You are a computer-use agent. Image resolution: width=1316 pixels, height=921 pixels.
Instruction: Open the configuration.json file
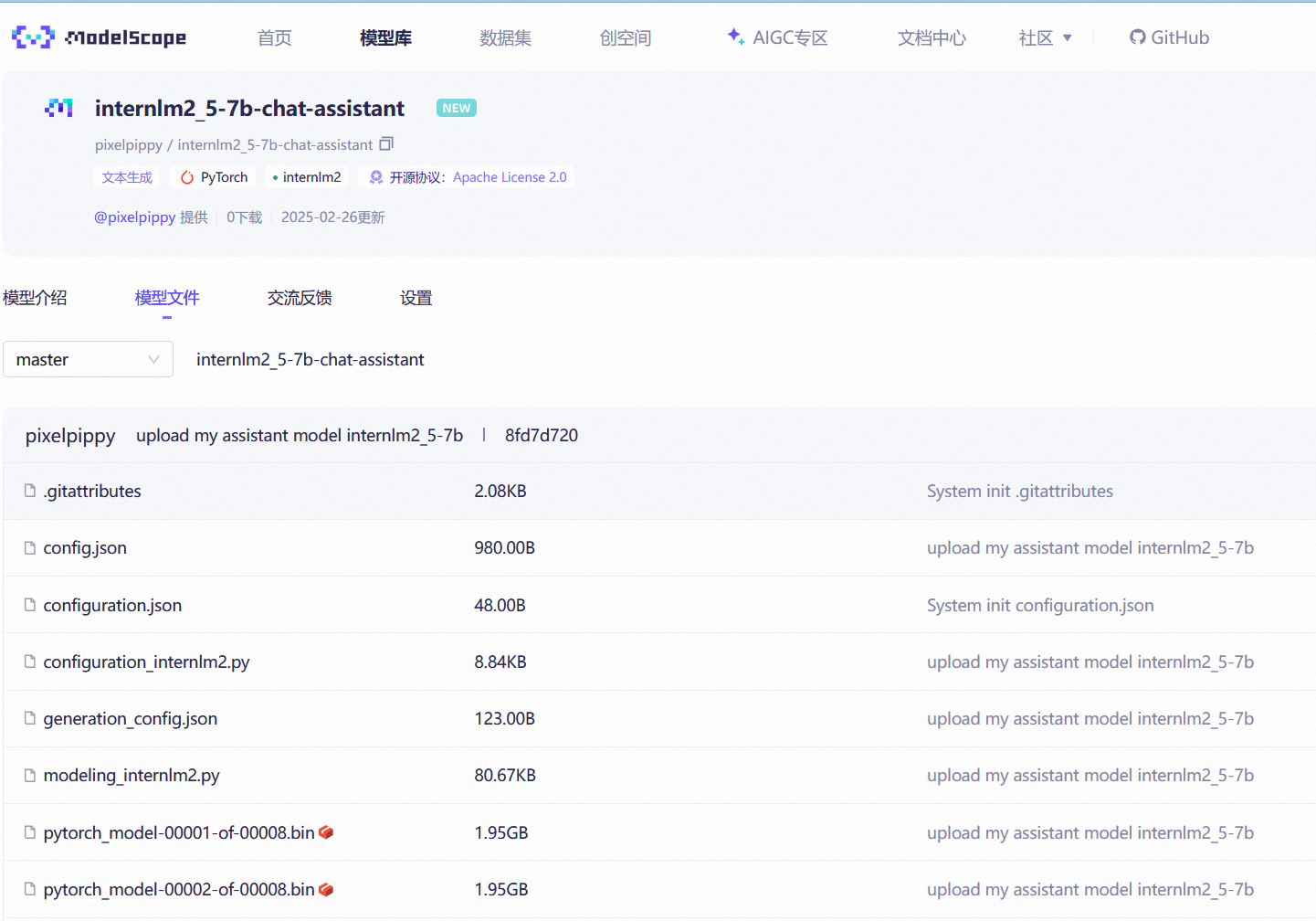coord(112,605)
